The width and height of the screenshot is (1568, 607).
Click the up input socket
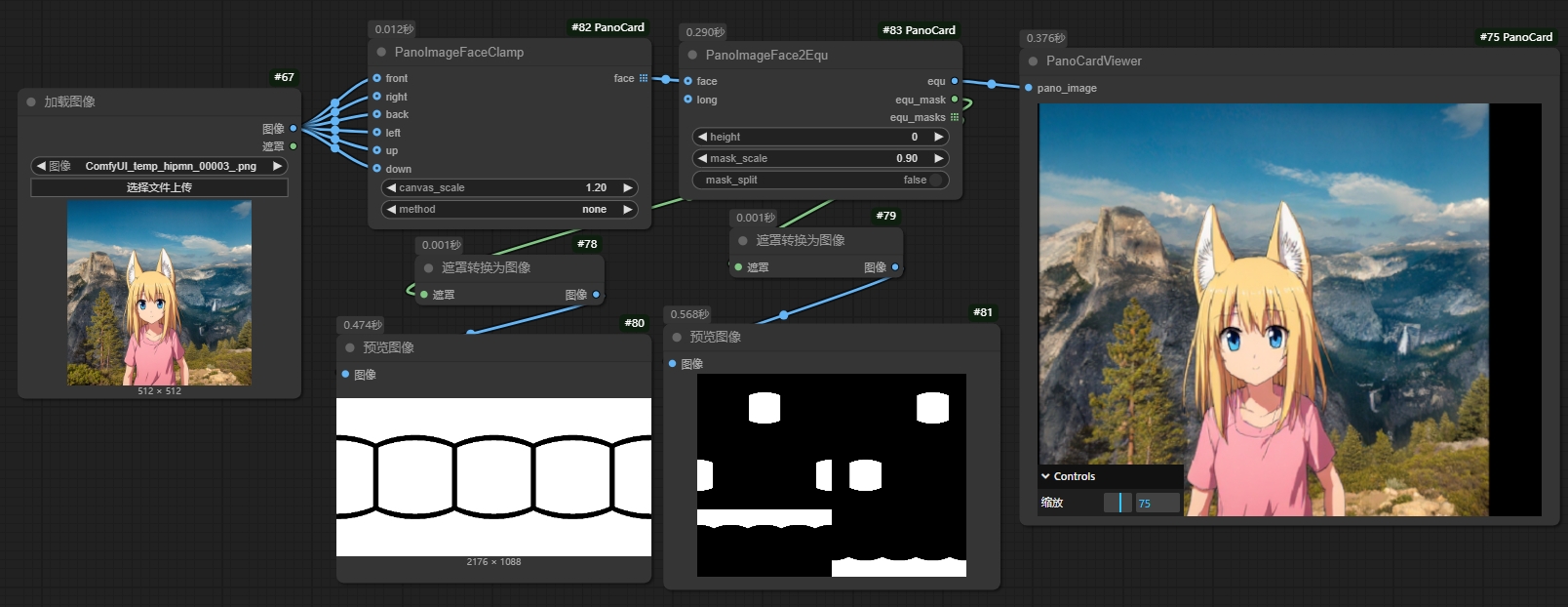pyautogui.click(x=376, y=150)
